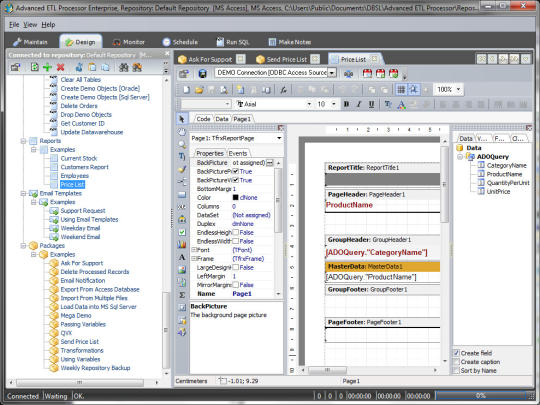
Task: Toggle EndlessHeight checkbox
Action: 236,232
